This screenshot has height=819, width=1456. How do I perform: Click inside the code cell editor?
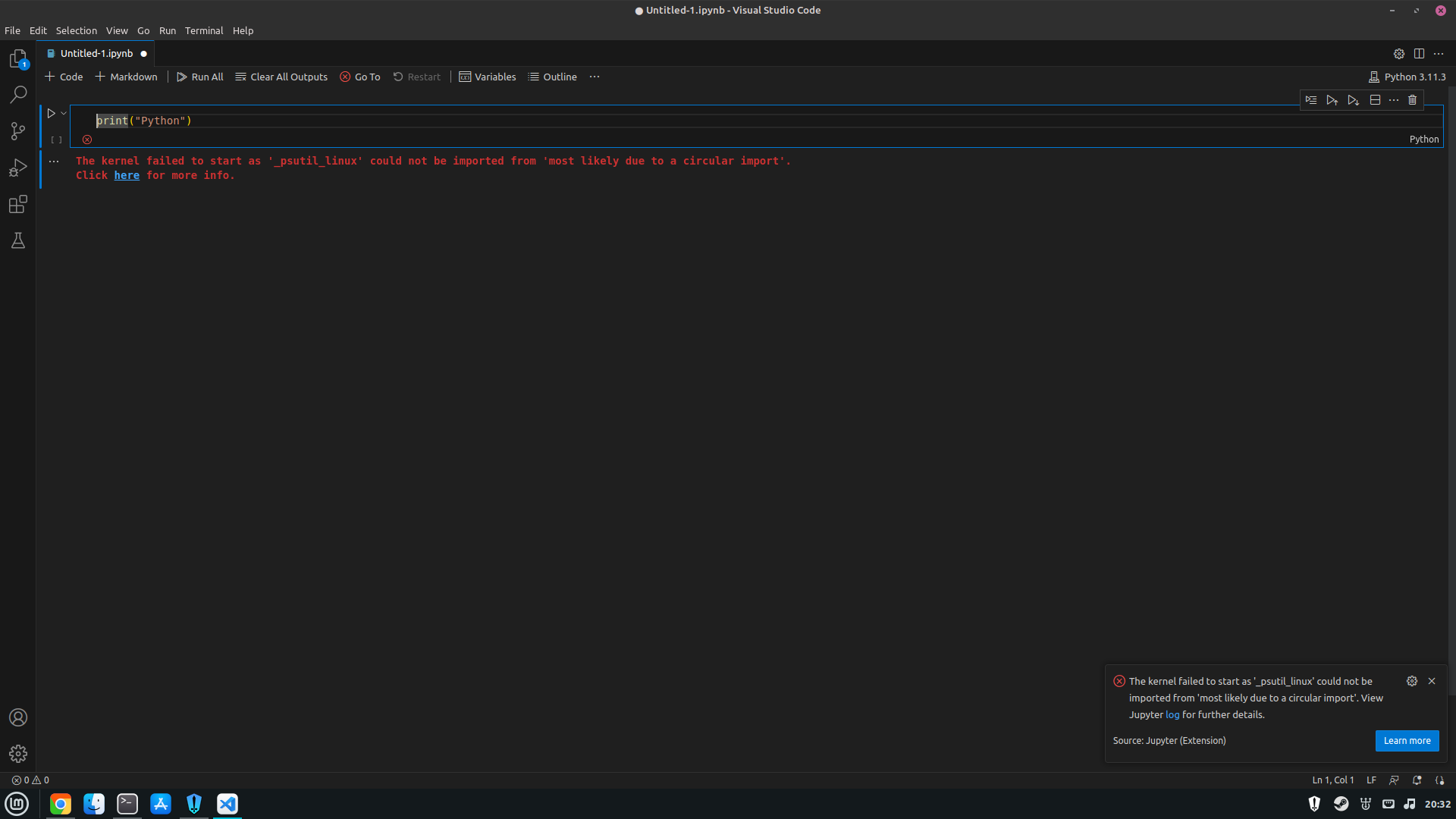click(x=607, y=121)
